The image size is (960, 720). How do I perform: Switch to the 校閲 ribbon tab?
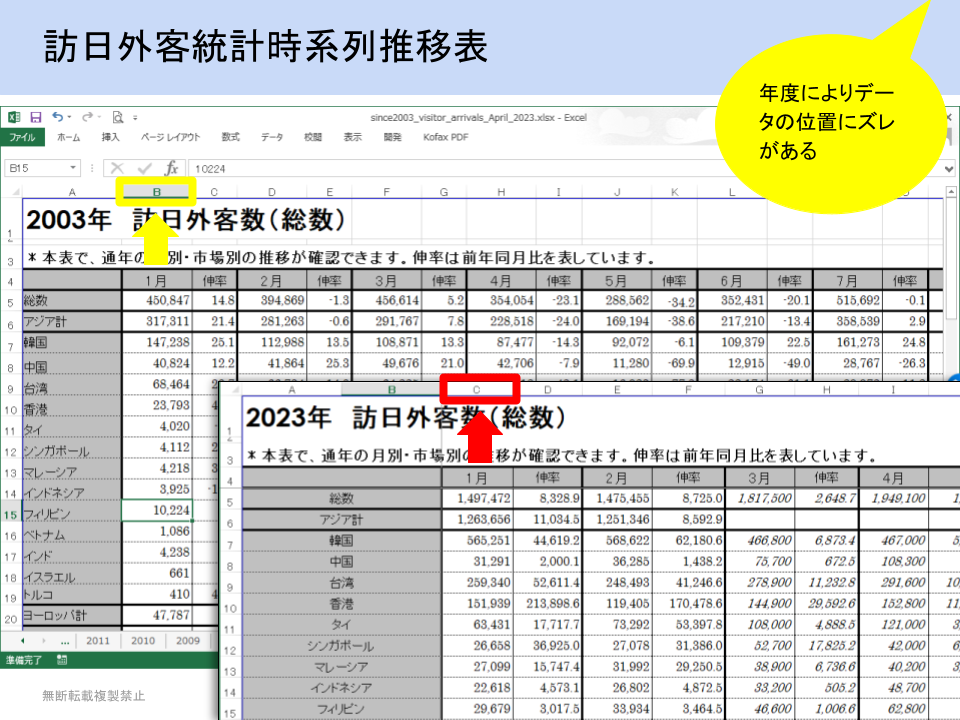coord(313,137)
